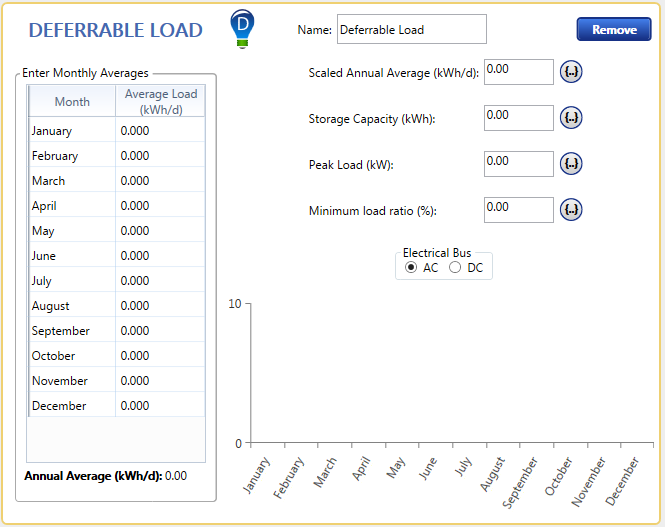Edit the Minimum load ratio field
665x527 pixels.
coord(518,210)
